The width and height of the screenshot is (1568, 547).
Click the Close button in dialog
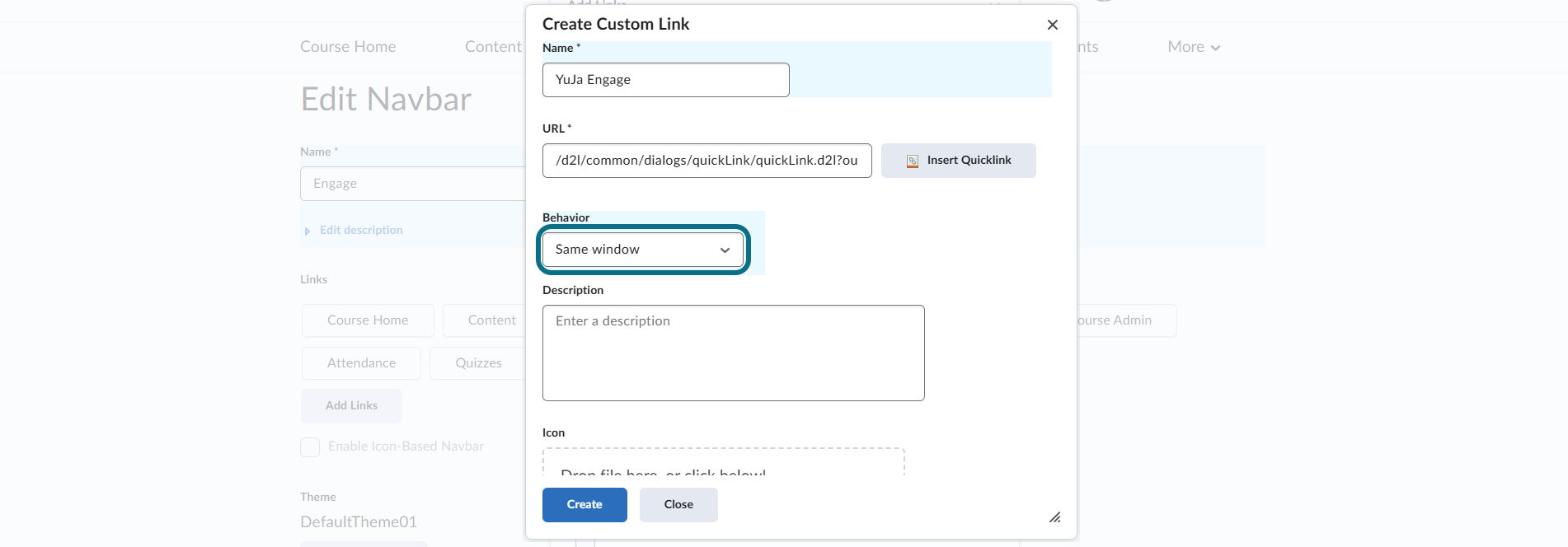pos(678,505)
